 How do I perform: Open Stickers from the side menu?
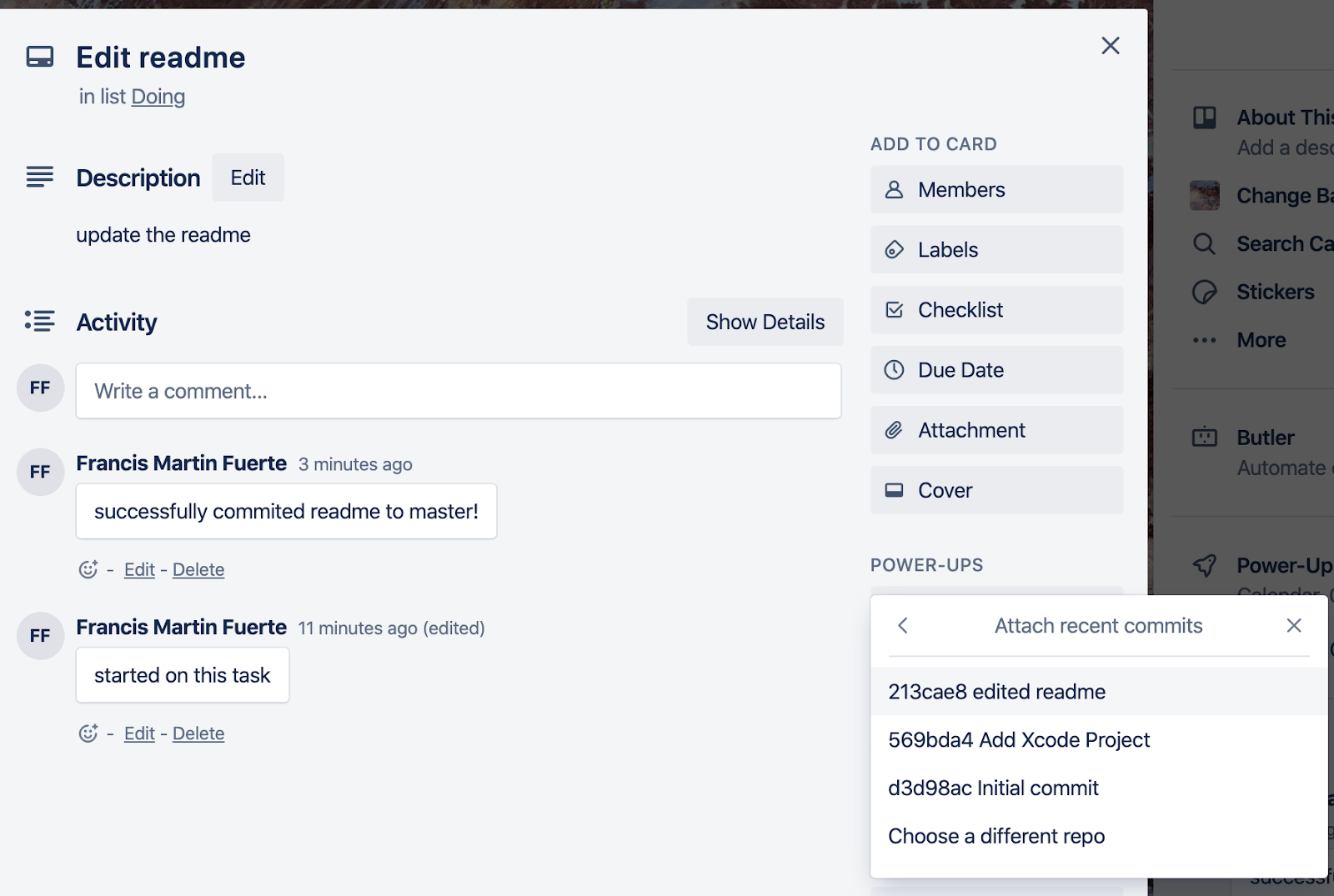pos(1275,293)
